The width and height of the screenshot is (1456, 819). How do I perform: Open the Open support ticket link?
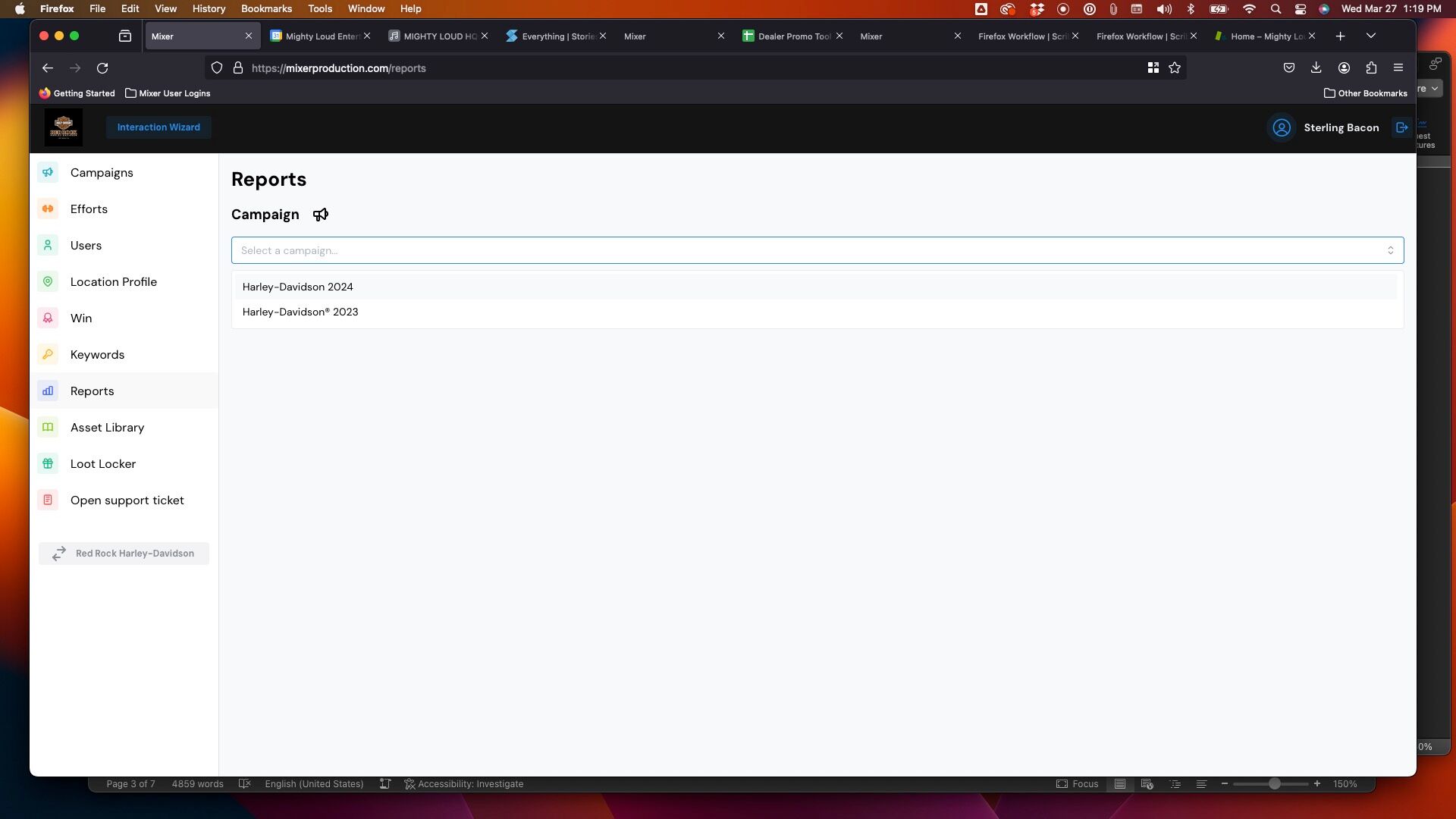127,500
